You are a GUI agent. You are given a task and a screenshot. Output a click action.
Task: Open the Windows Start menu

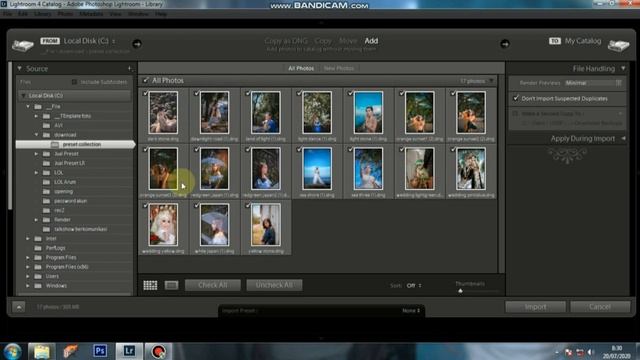click(x=12, y=351)
